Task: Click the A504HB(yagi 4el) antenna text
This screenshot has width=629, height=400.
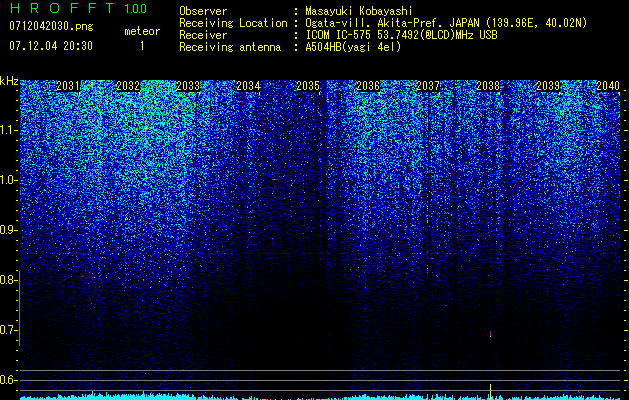Action: pyautogui.click(x=353, y=47)
